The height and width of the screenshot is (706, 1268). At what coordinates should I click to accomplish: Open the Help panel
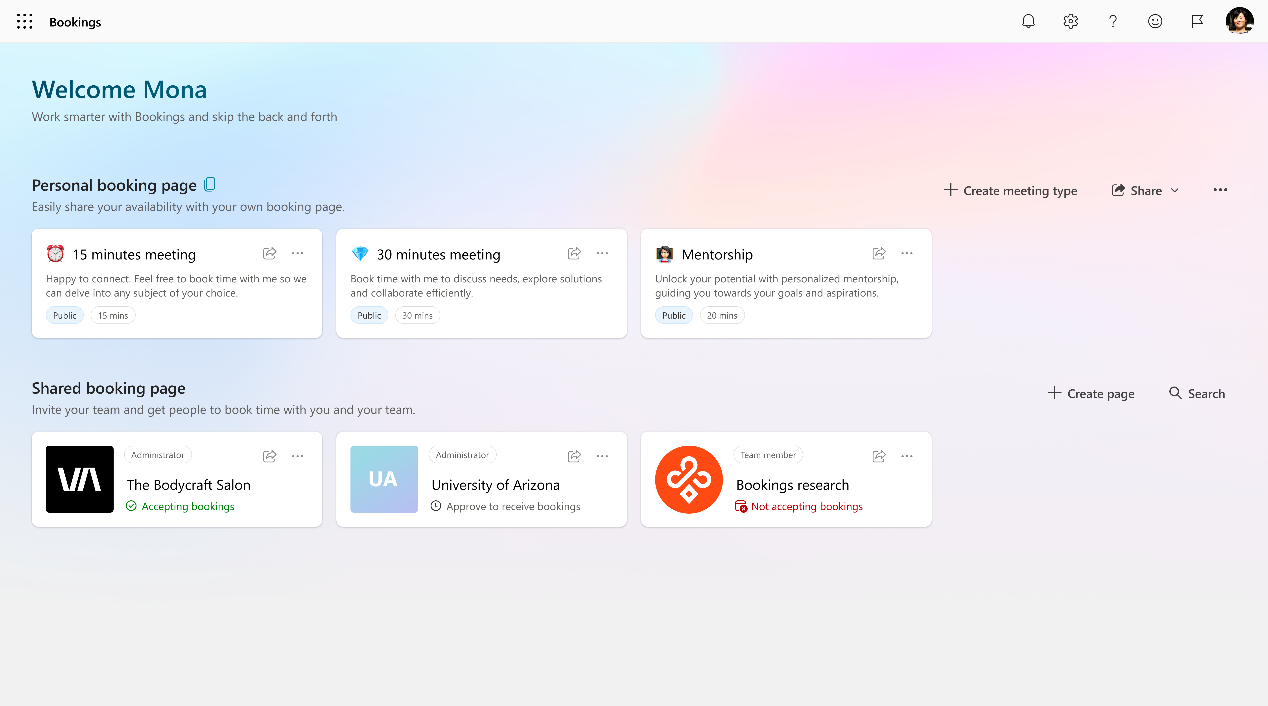point(1112,21)
